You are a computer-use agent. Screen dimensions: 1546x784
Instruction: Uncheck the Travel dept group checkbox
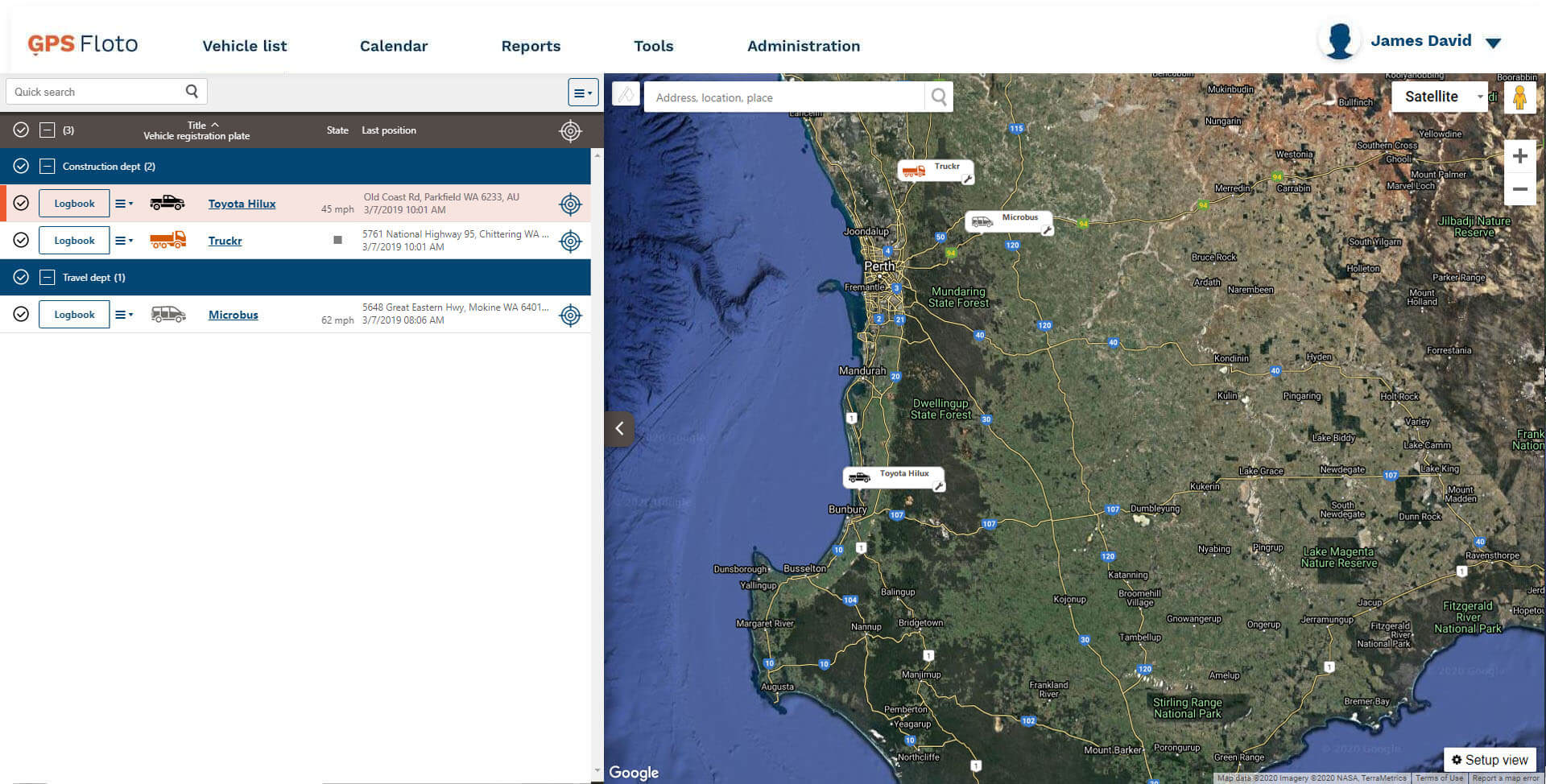pos(22,278)
